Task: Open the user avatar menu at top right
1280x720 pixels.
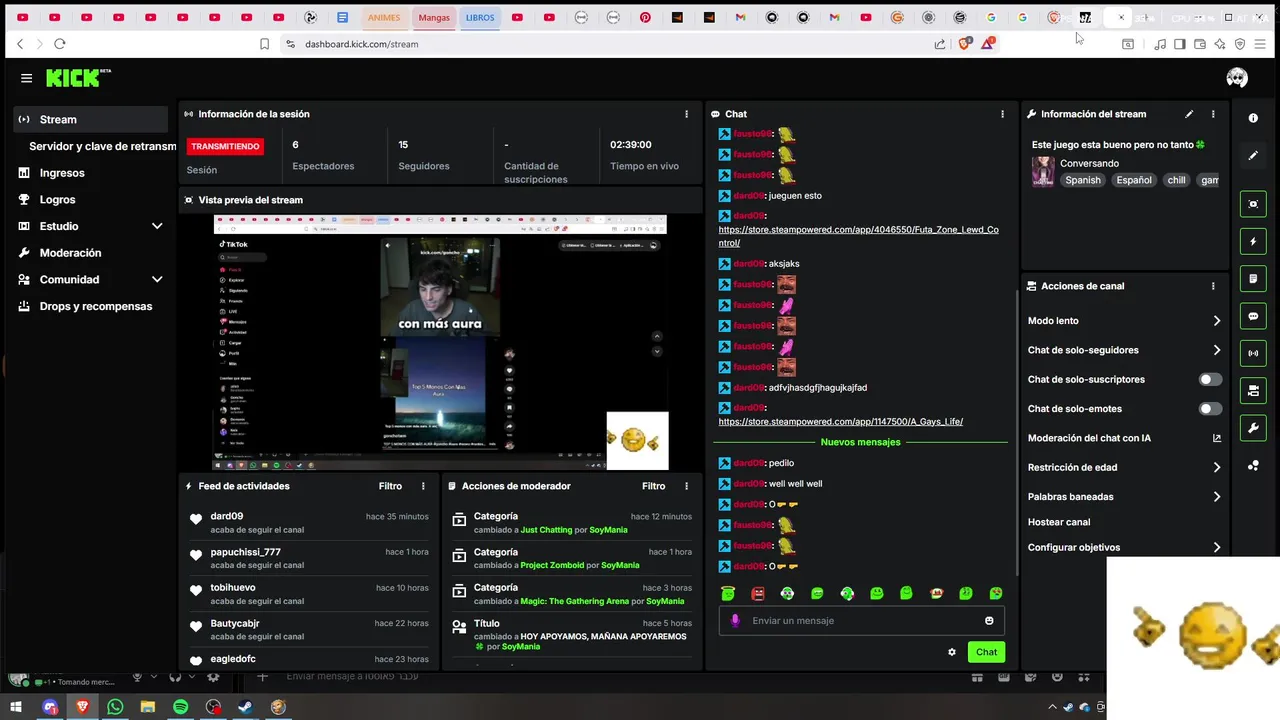Action: pos(1237,78)
